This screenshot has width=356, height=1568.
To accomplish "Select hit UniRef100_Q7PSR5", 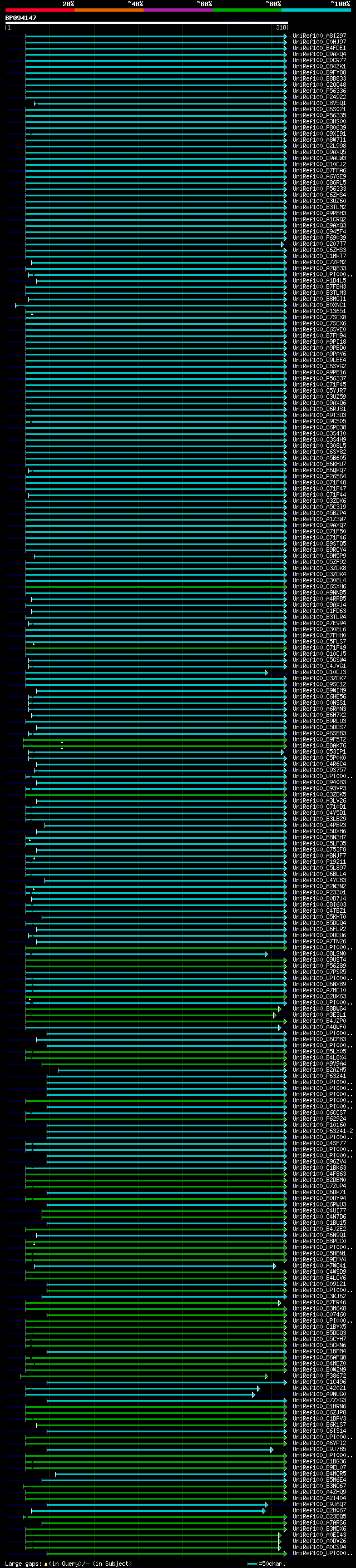I will click(319, 972).
